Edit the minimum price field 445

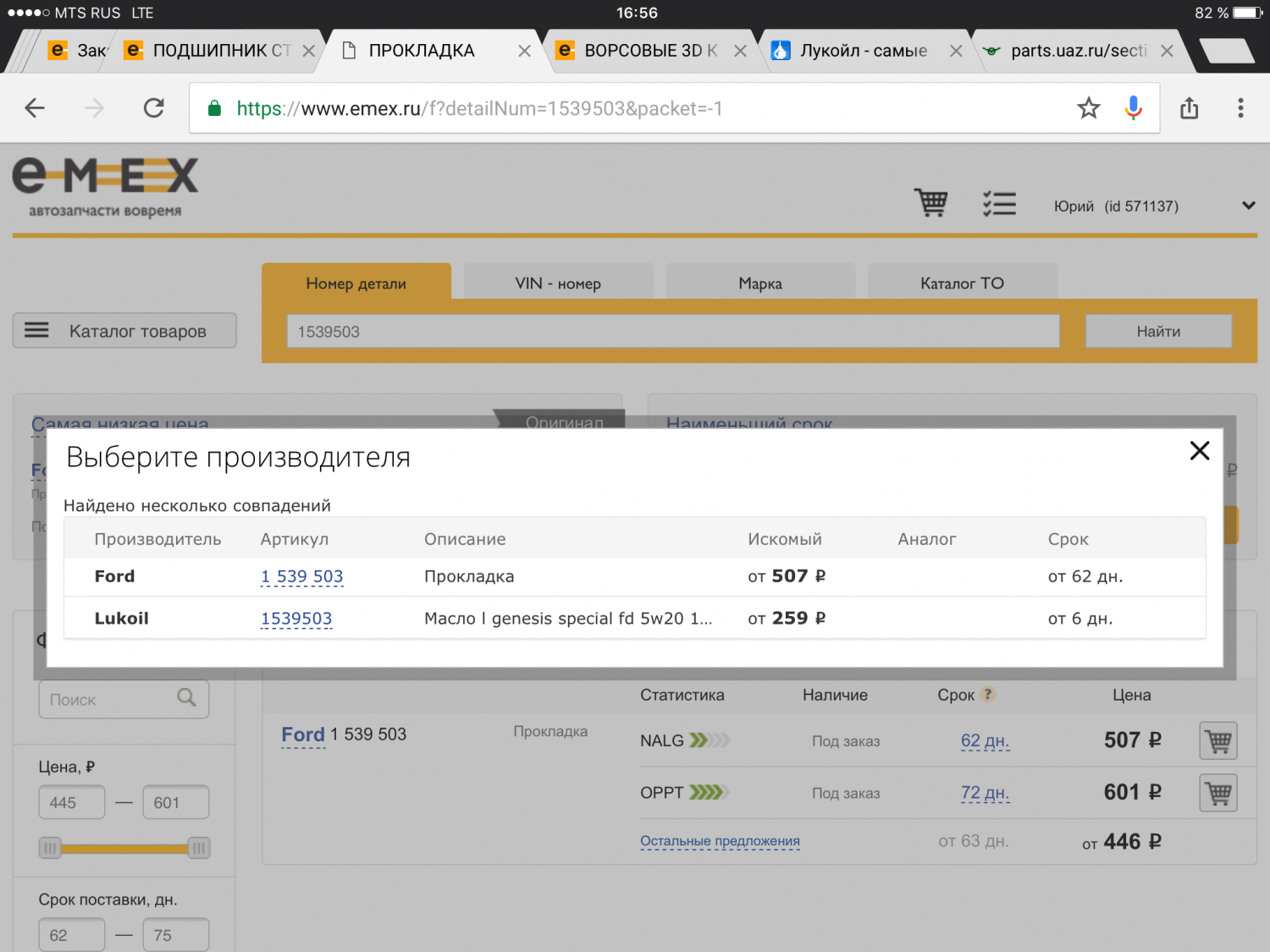click(72, 802)
